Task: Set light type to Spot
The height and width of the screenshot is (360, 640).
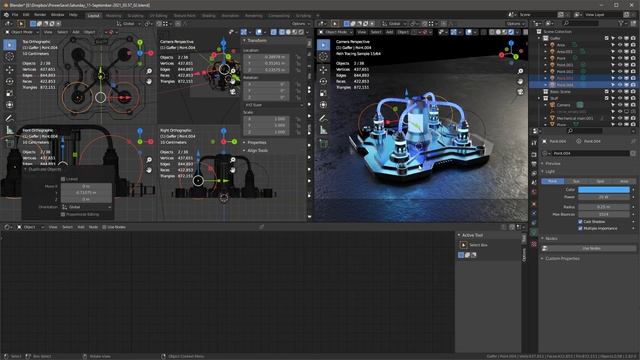Action: pos(600,181)
